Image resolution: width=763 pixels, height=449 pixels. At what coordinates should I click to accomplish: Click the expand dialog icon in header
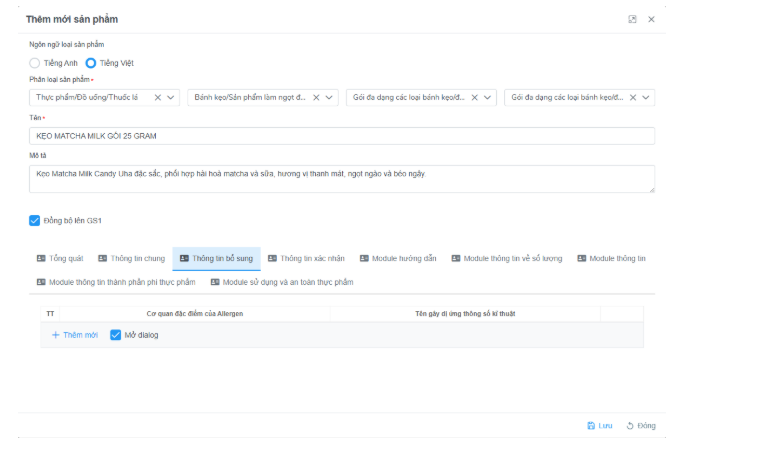pyautogui.click(x=632, y=19)
